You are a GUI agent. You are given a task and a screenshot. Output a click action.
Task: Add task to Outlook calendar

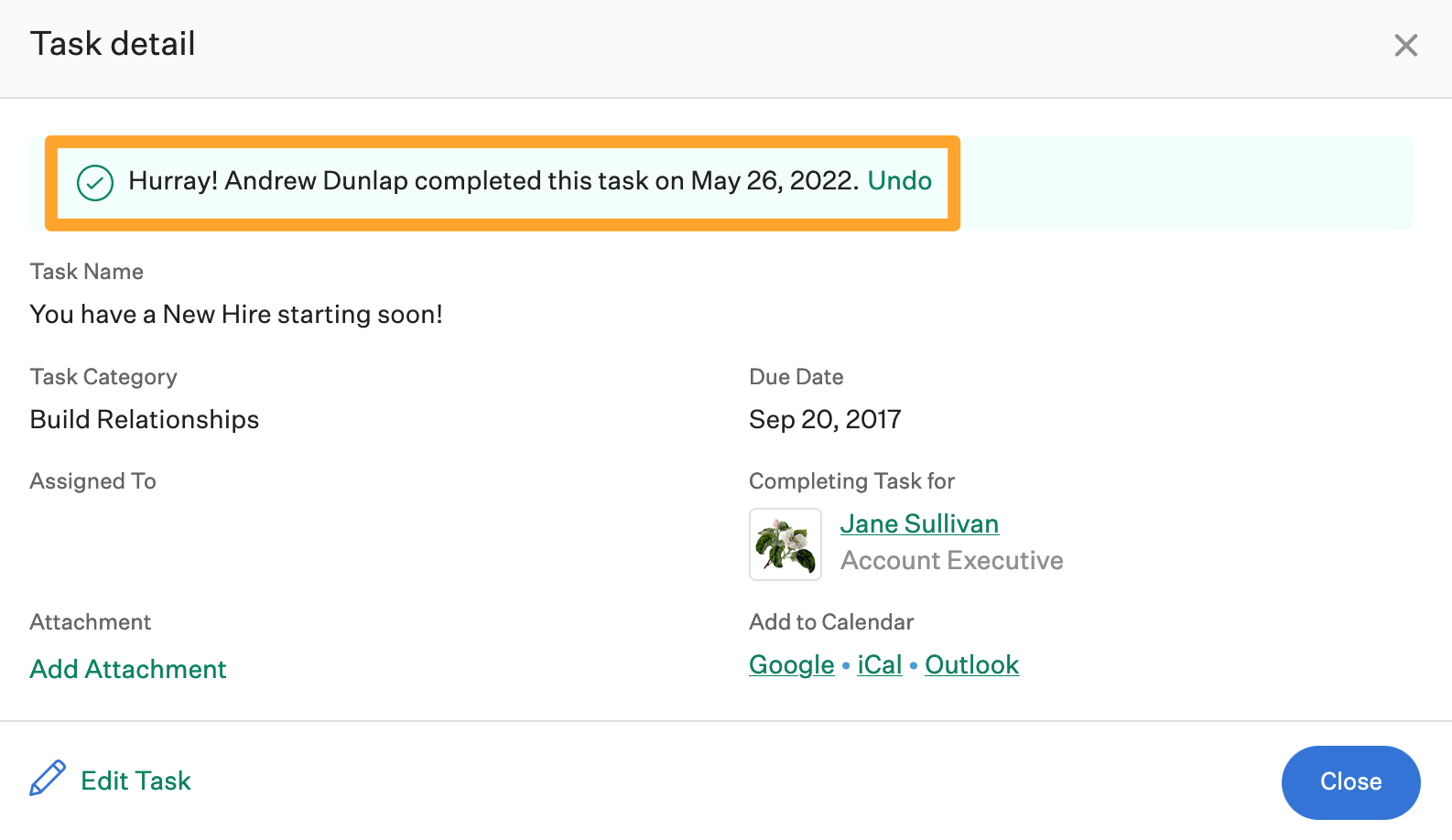(x=971, y=664)
